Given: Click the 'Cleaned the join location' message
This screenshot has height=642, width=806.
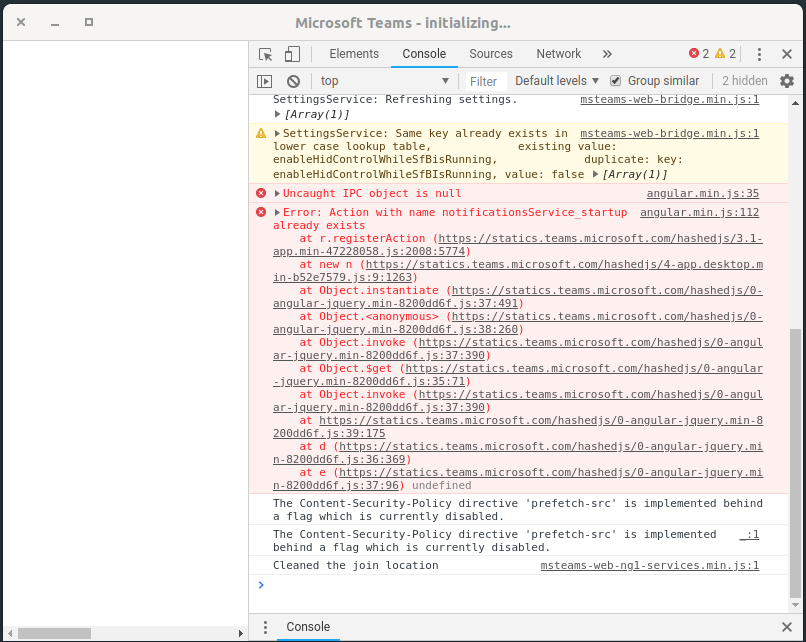Looking at the screenshot, I should (x=356, y=565).
